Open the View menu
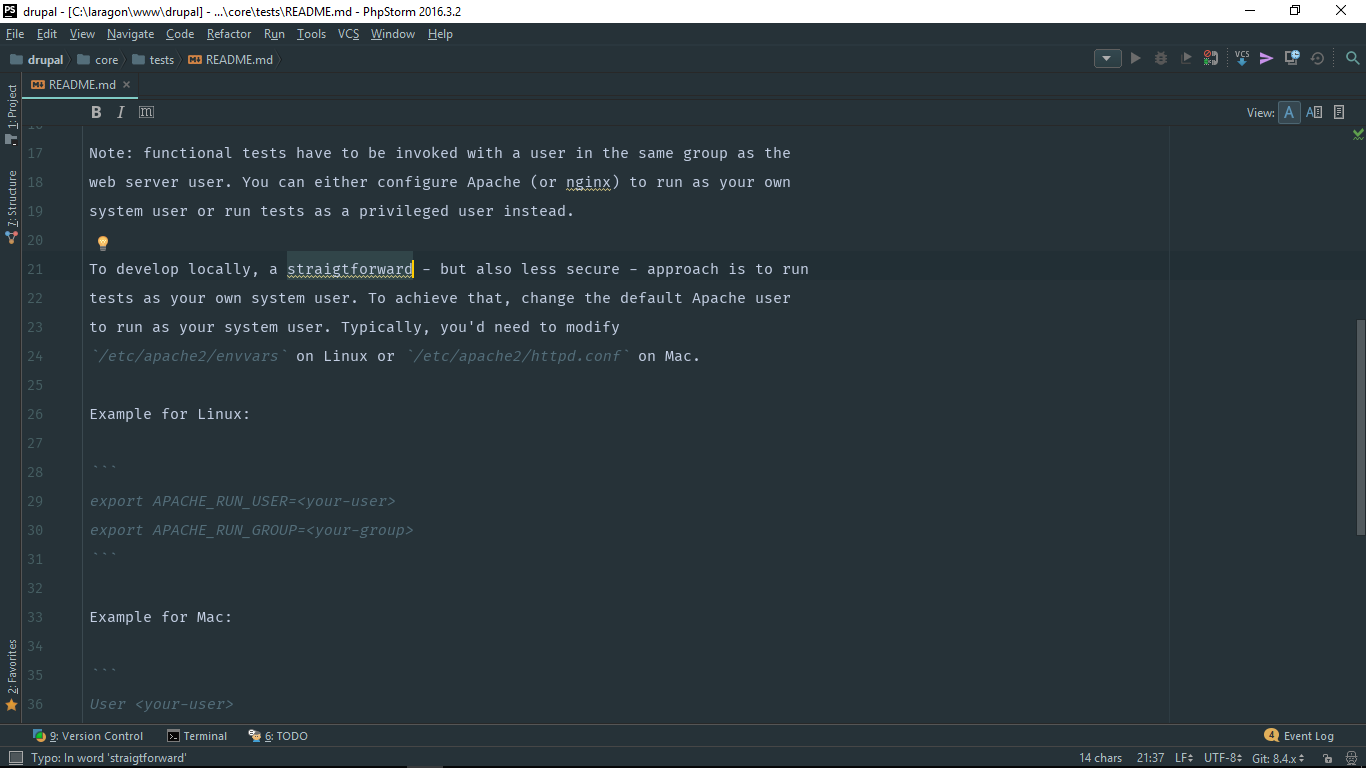The width and height of the screenshot is (1366, 768). pyautogui.click(x=82, y=34)
